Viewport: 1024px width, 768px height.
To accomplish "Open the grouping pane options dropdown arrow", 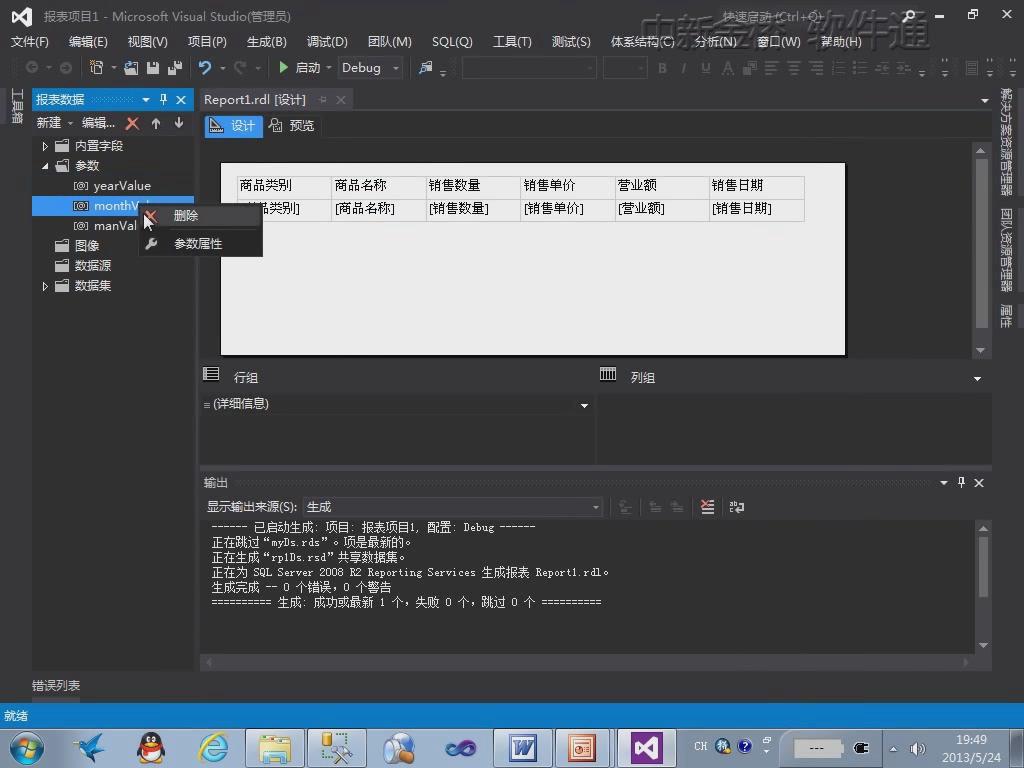I will (x=977, y=378).
